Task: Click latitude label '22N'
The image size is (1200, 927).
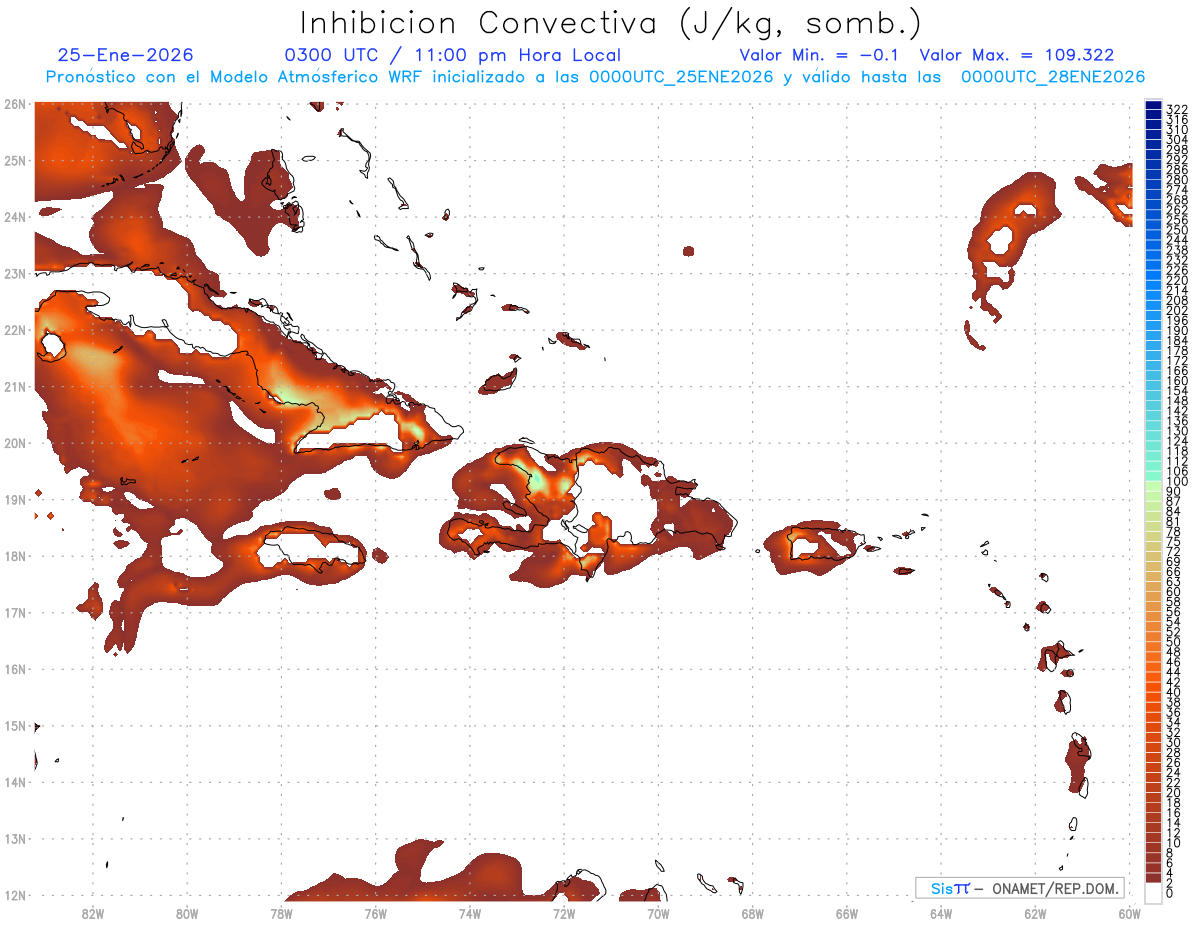Action: pos(15,330)
